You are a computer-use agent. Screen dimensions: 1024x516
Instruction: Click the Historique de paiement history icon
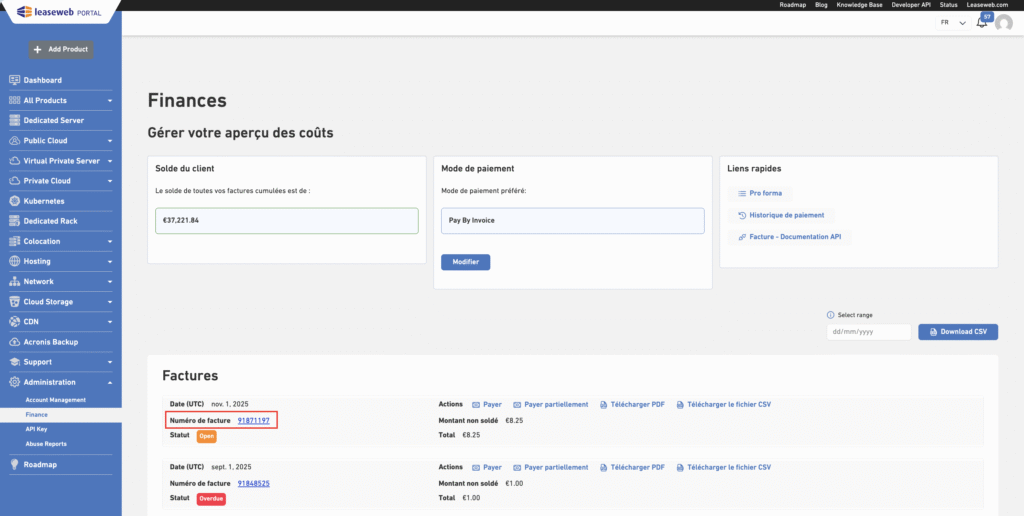(x=742, y=215)
